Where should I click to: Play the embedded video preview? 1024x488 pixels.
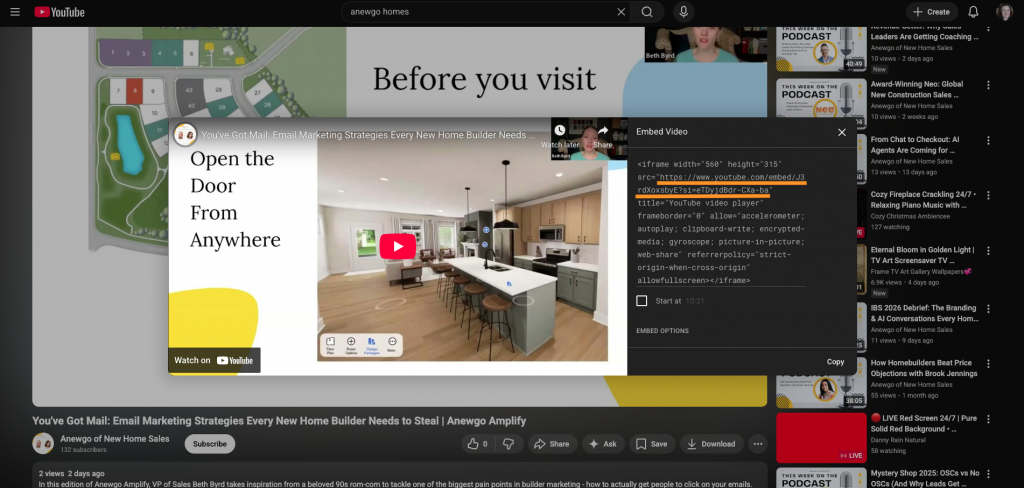(x=397, y=247)
